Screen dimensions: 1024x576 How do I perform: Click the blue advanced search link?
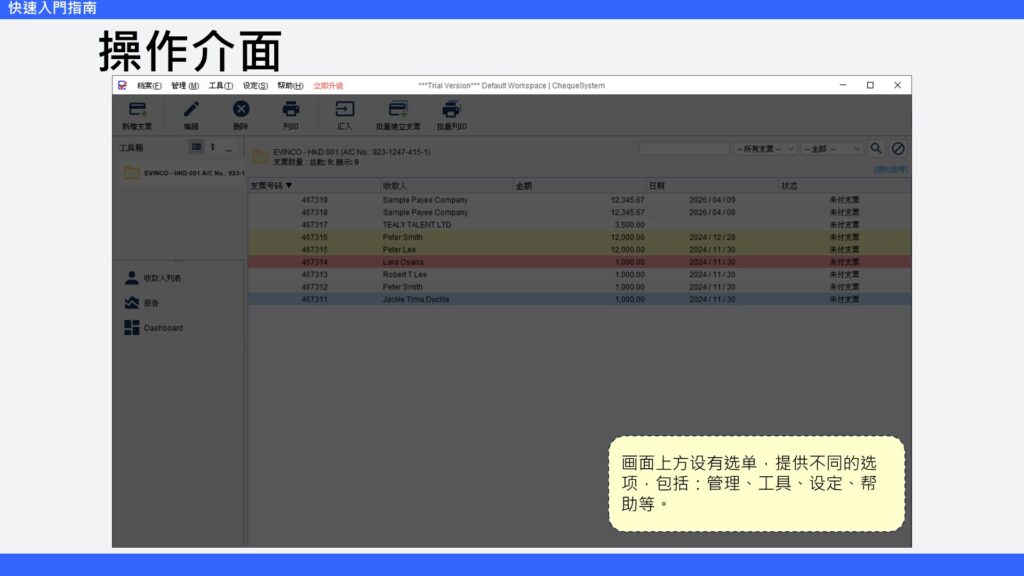tap(890, 169)
